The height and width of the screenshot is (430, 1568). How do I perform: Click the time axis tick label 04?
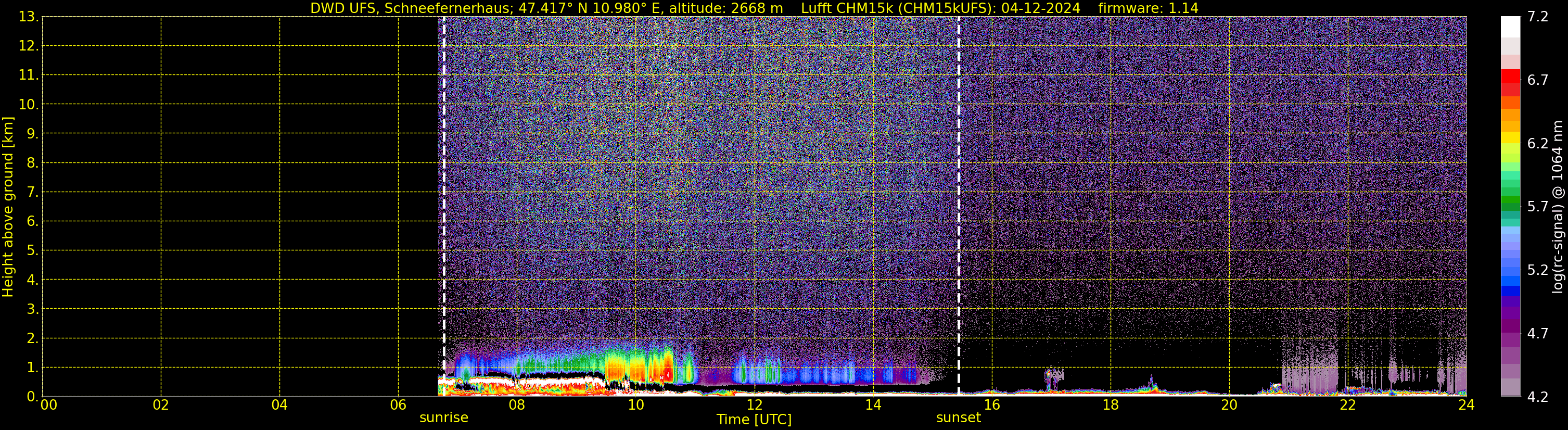[279, 405]
